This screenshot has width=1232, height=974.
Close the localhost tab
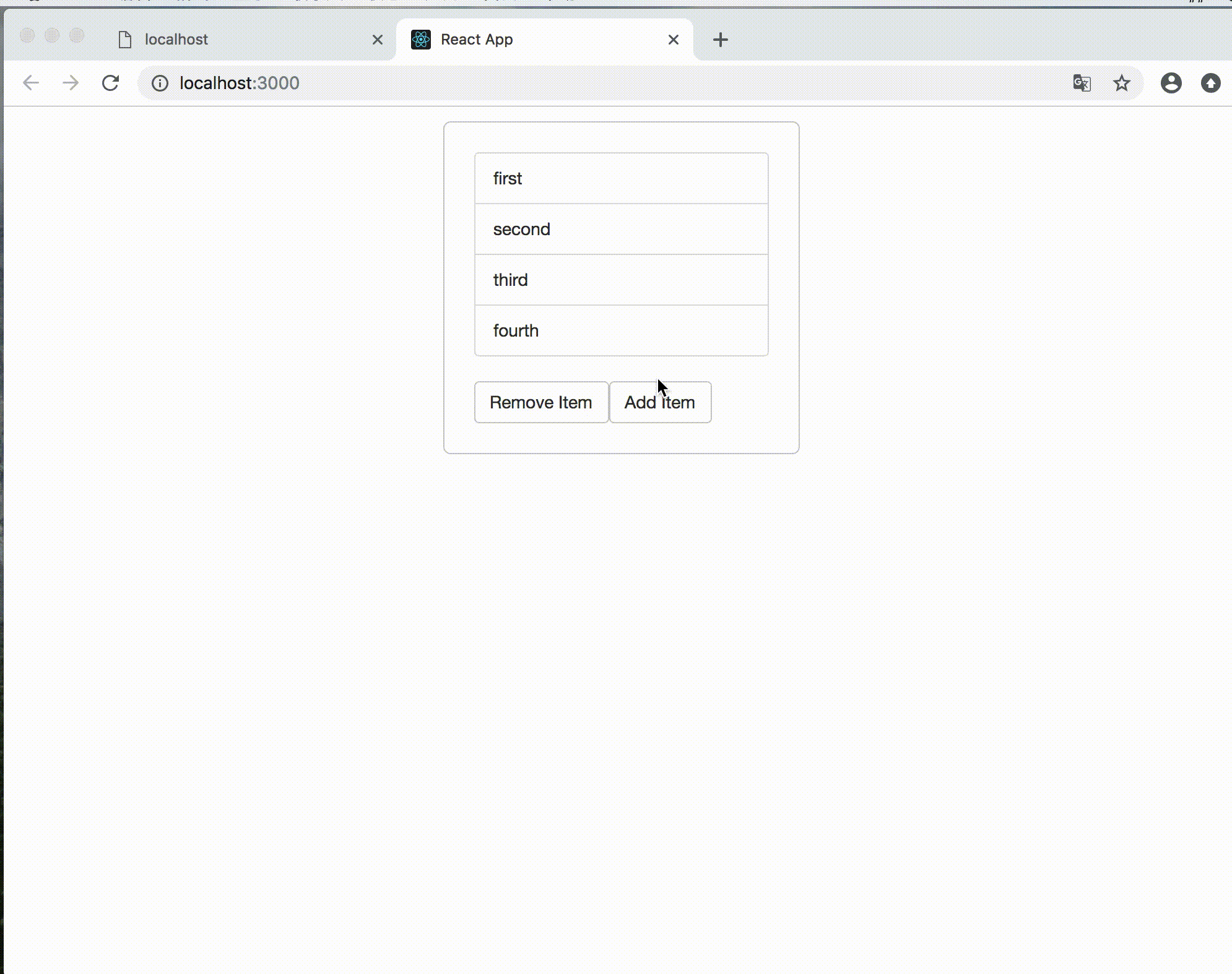(x=377, y=40)
